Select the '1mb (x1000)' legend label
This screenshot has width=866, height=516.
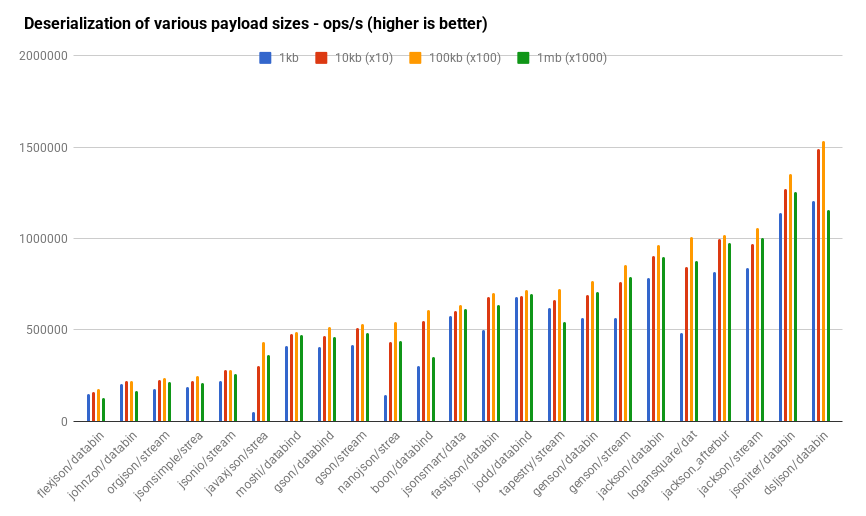pyautogui.click(x=572, y=58)
